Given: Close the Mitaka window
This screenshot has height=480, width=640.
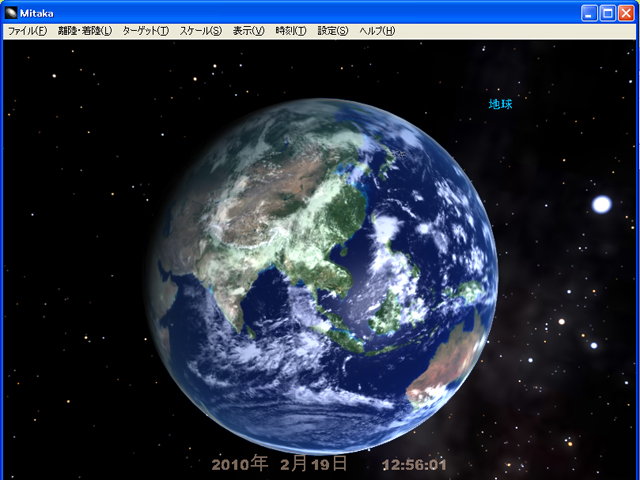Looking at the screenshot, I should [626, 12].
